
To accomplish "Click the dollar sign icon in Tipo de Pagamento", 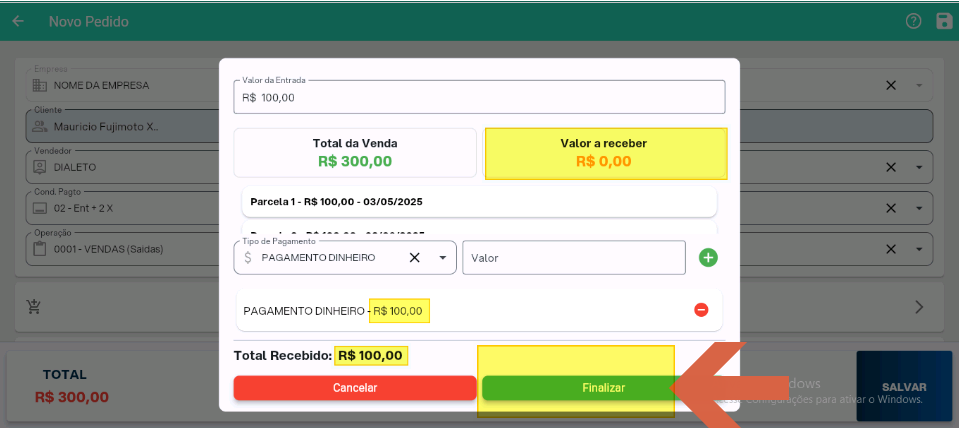I will 248,258.
